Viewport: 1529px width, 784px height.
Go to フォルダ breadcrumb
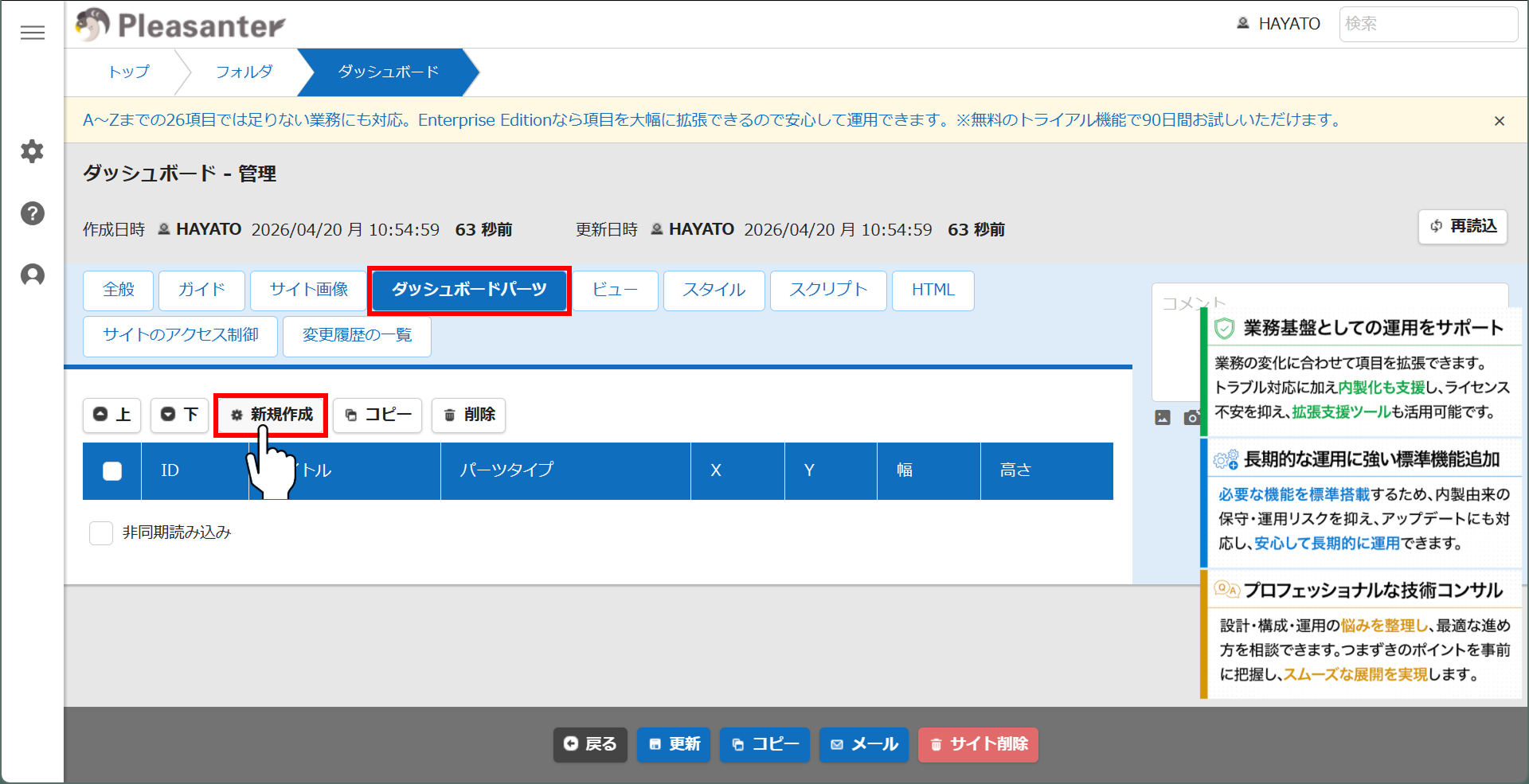click(244, 72)
